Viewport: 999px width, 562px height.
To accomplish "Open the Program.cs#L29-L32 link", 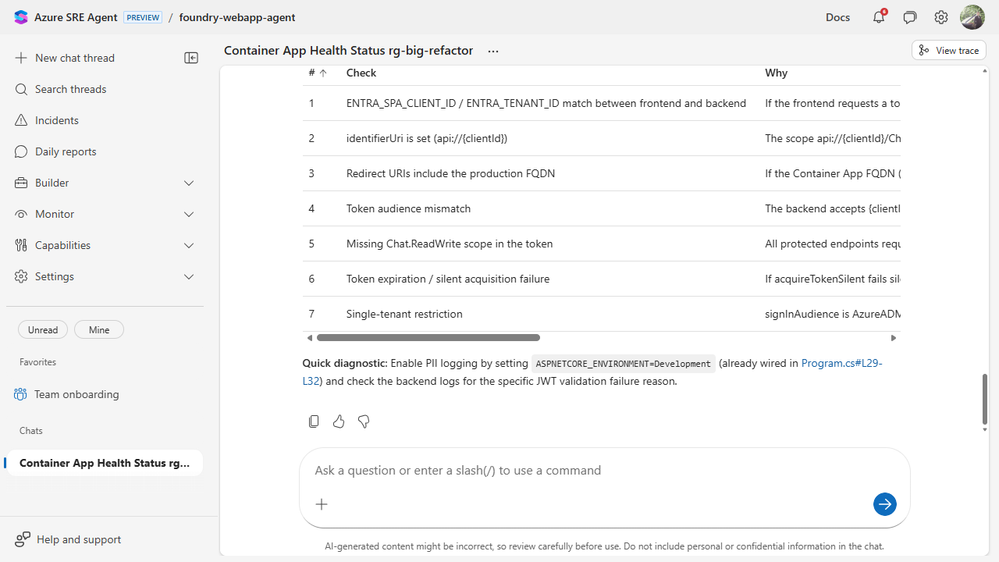I will [841, 363].
